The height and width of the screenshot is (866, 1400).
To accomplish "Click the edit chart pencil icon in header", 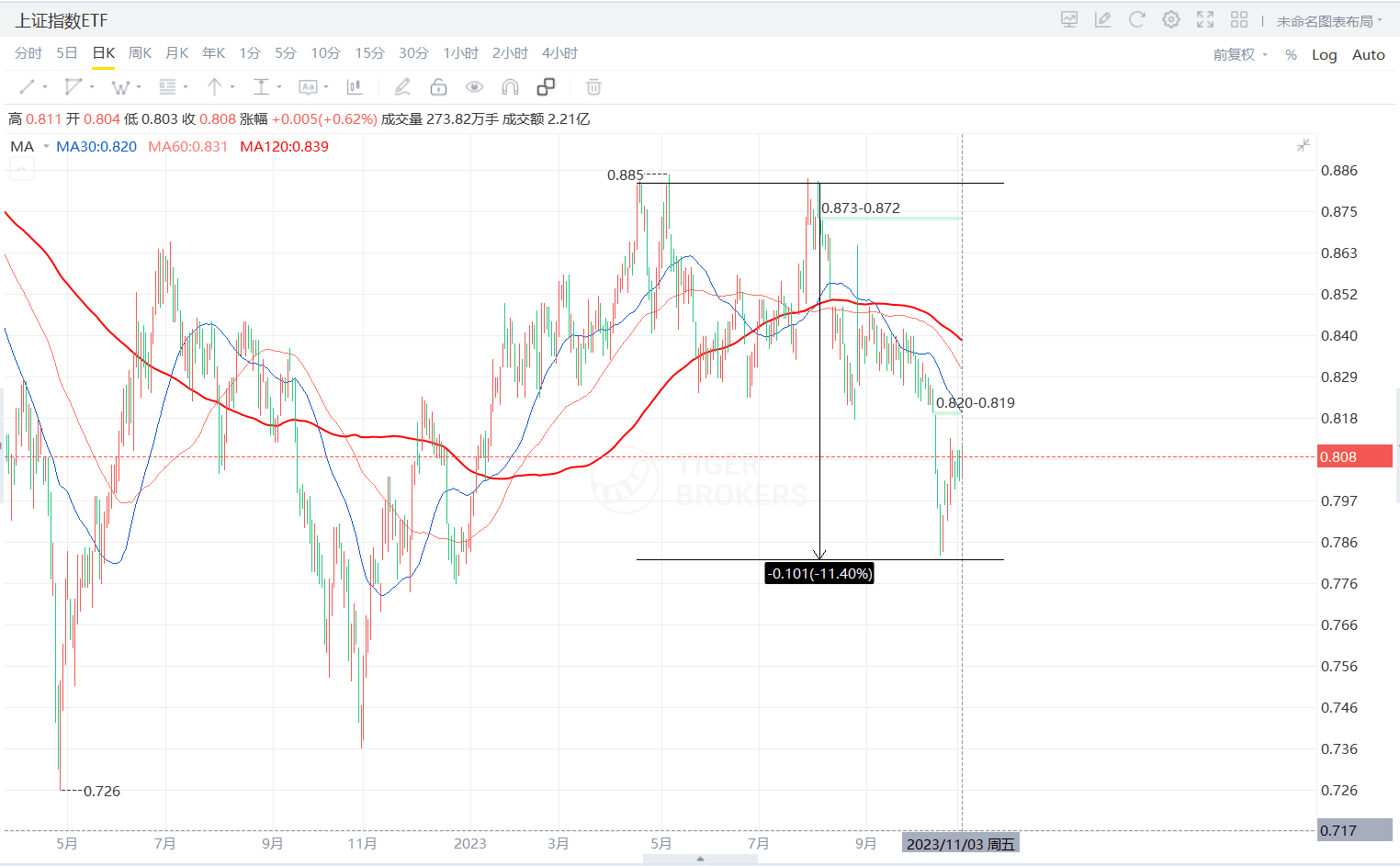I will (x=1103, y=19).
